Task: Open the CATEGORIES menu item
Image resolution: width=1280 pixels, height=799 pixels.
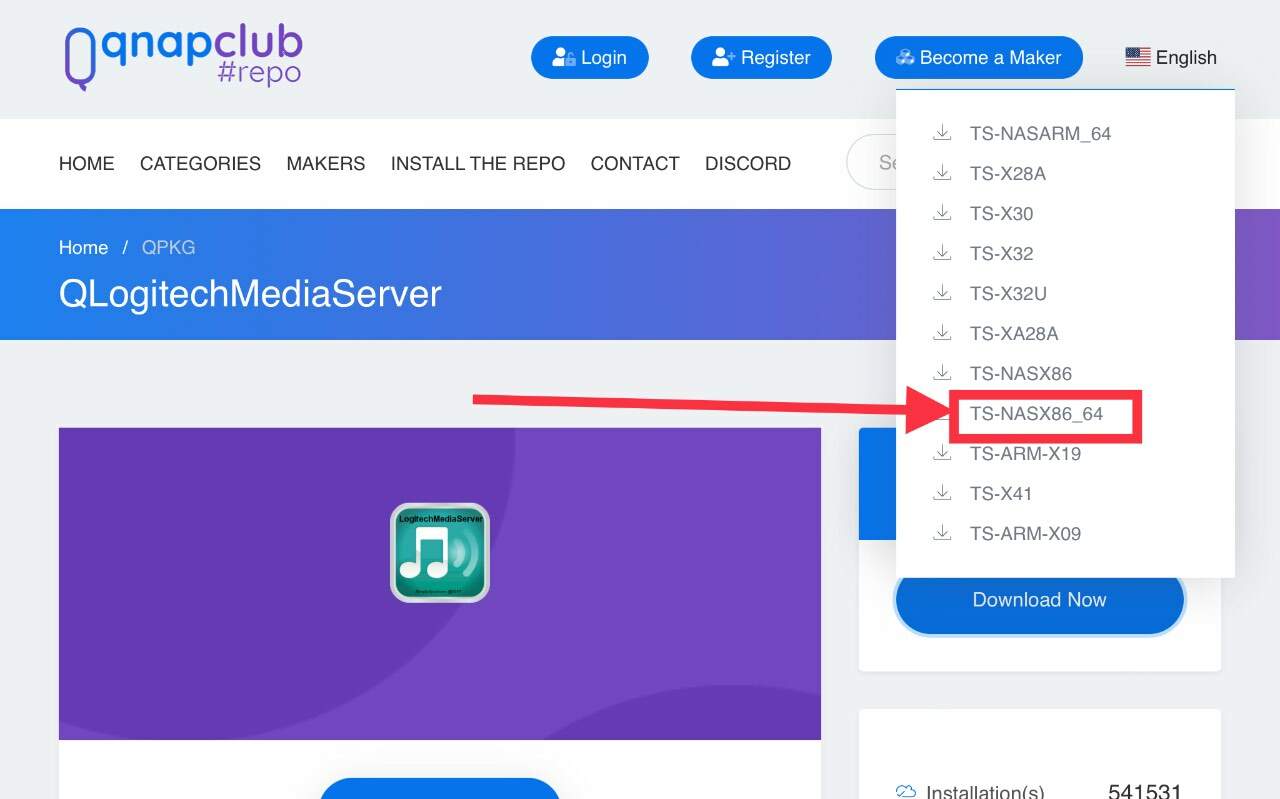Action: pyautogui.click(x=200, y=164)
